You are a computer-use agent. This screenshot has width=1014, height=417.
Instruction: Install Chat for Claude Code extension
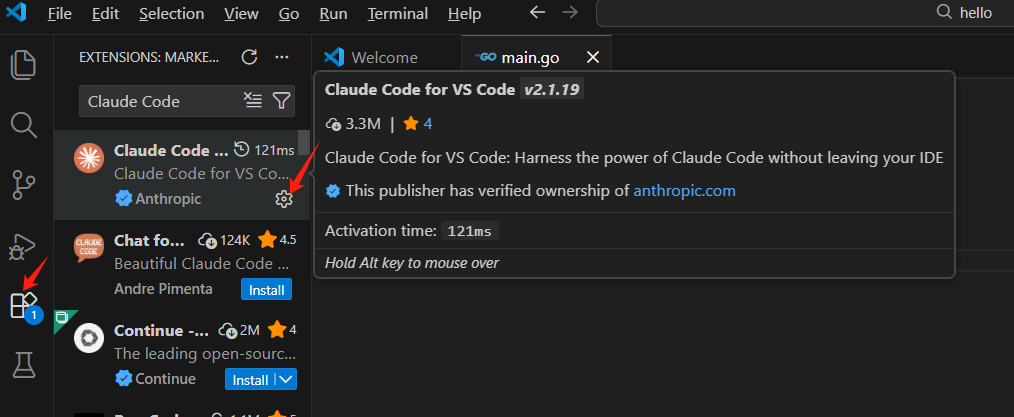tap(266, 290)
